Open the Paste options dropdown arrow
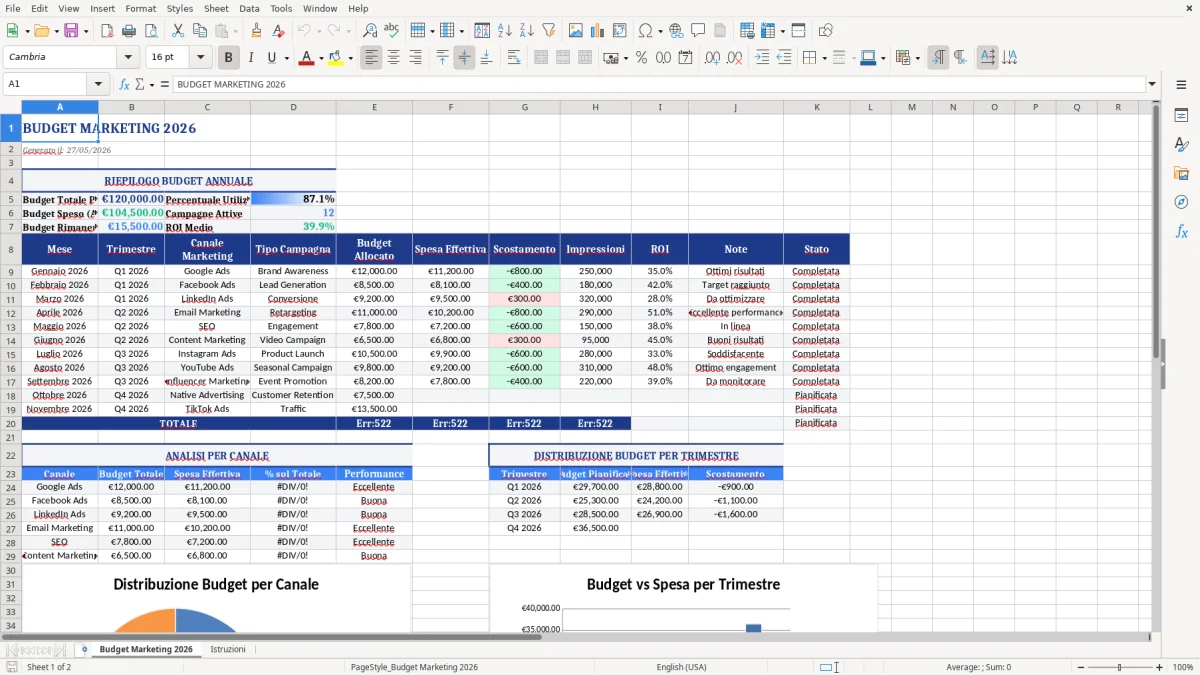 [235, 31]
